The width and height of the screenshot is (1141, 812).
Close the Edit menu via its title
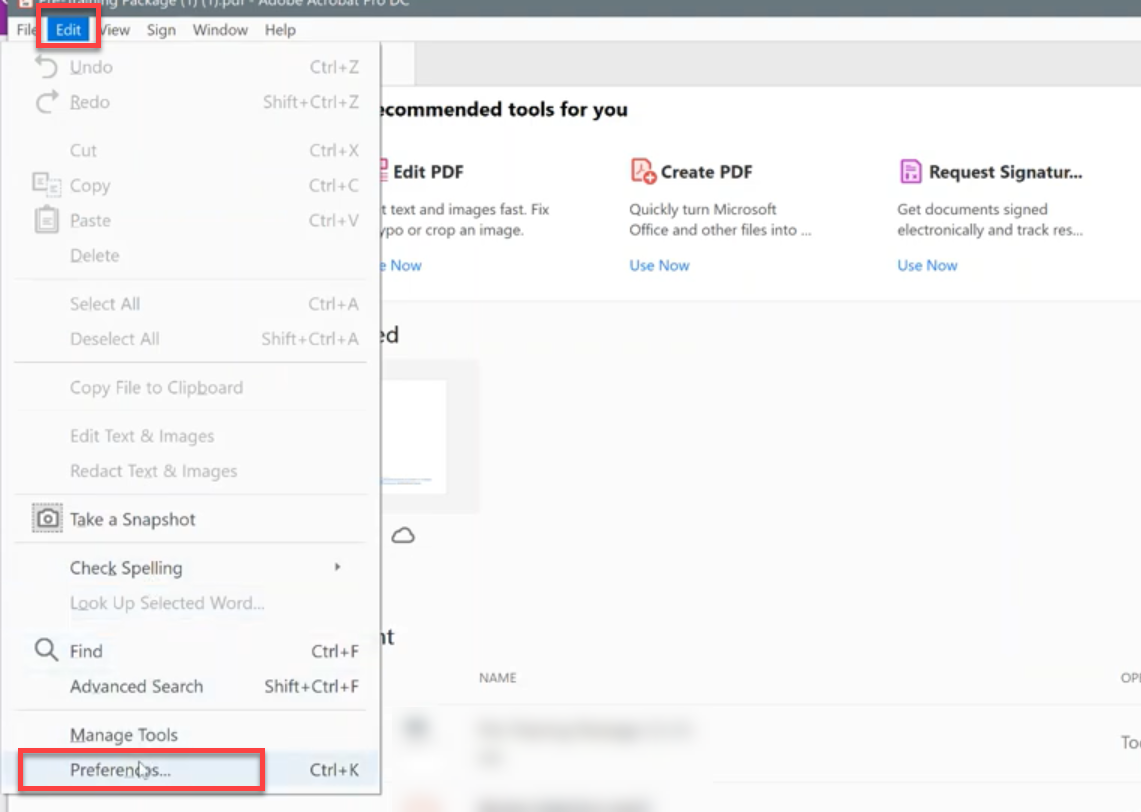[x=68, y=30]
